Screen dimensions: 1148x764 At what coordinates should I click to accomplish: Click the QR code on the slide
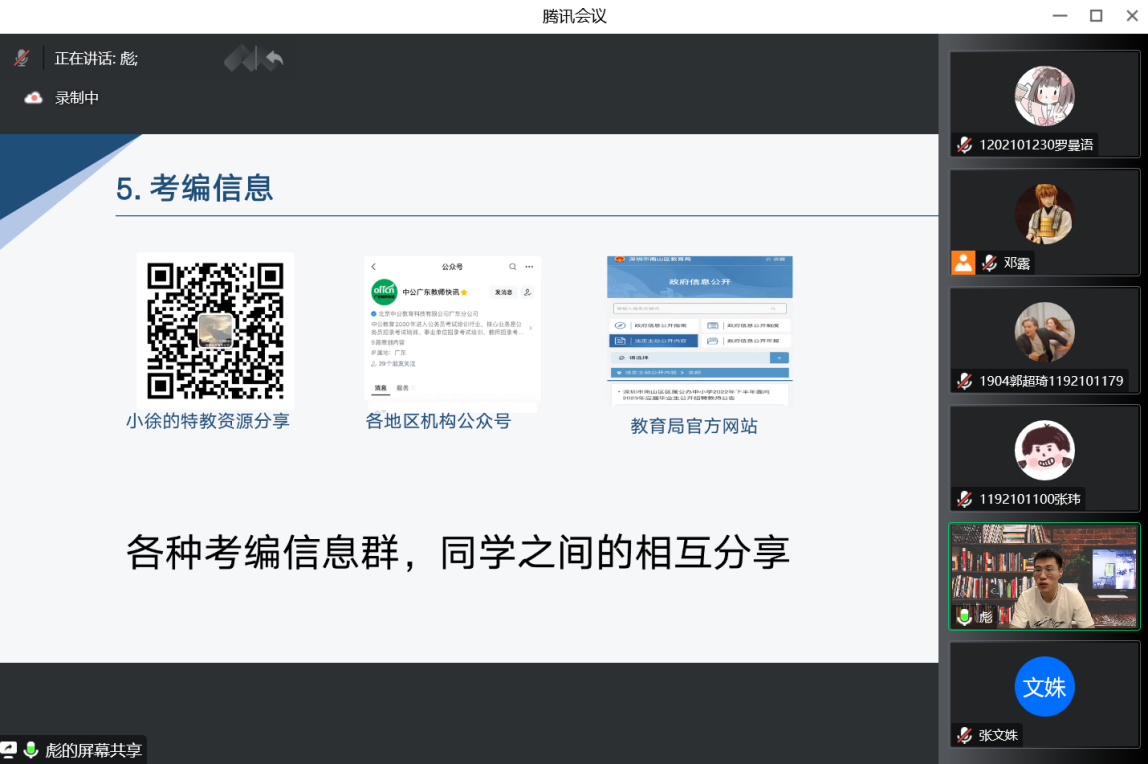point(215,330)
